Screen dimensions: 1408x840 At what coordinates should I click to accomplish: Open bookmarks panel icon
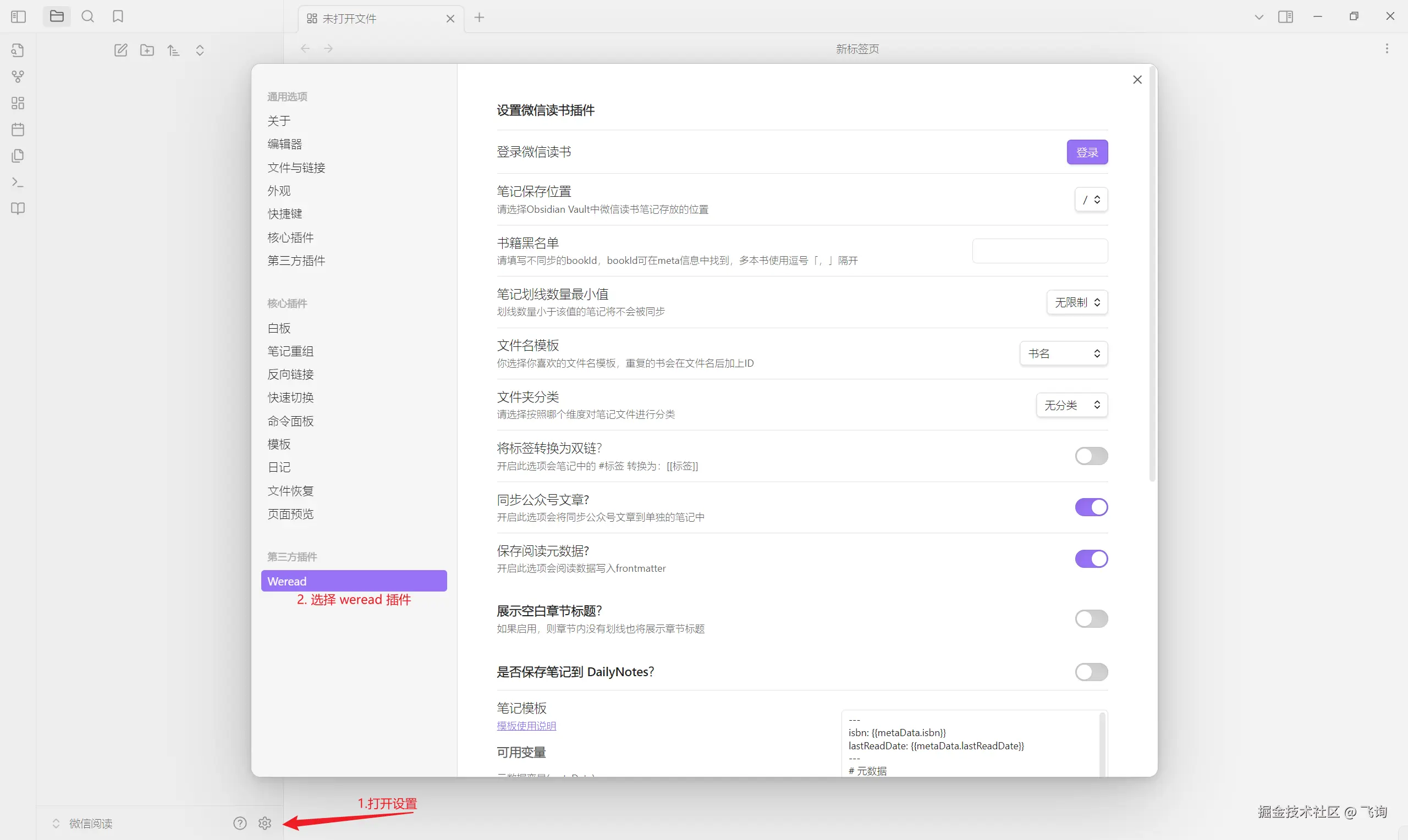coord(118,16)
